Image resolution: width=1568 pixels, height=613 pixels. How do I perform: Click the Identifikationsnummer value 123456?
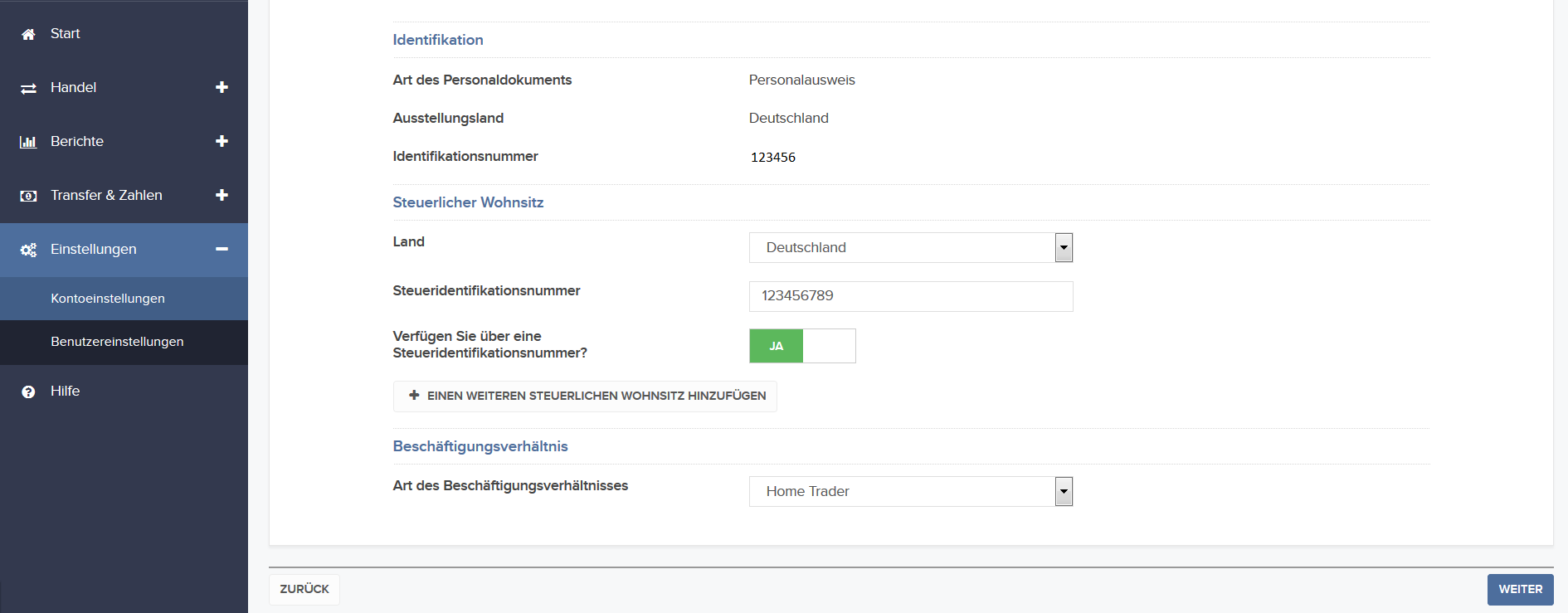[x=773, y=157]
